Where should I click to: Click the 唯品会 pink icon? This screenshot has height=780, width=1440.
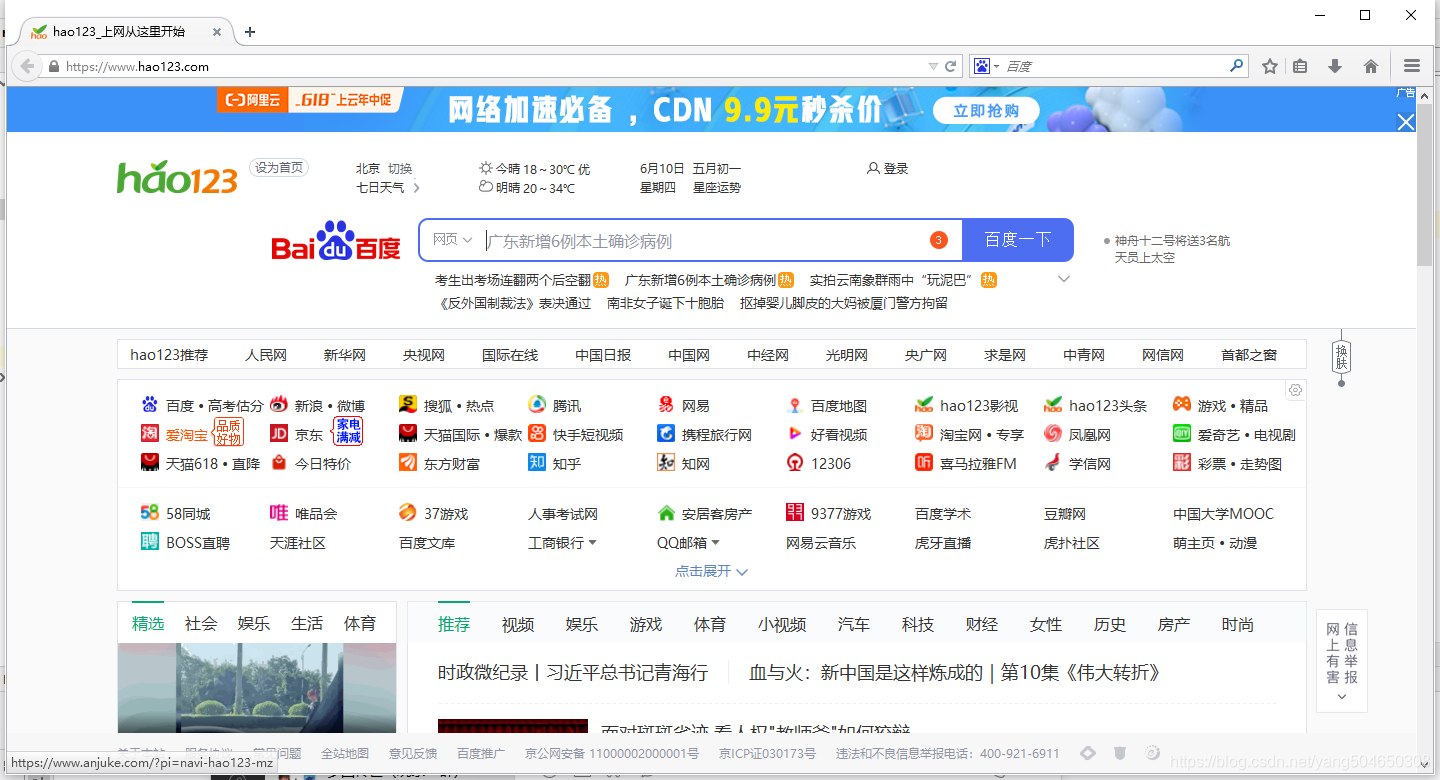click(x=279, y=513)
